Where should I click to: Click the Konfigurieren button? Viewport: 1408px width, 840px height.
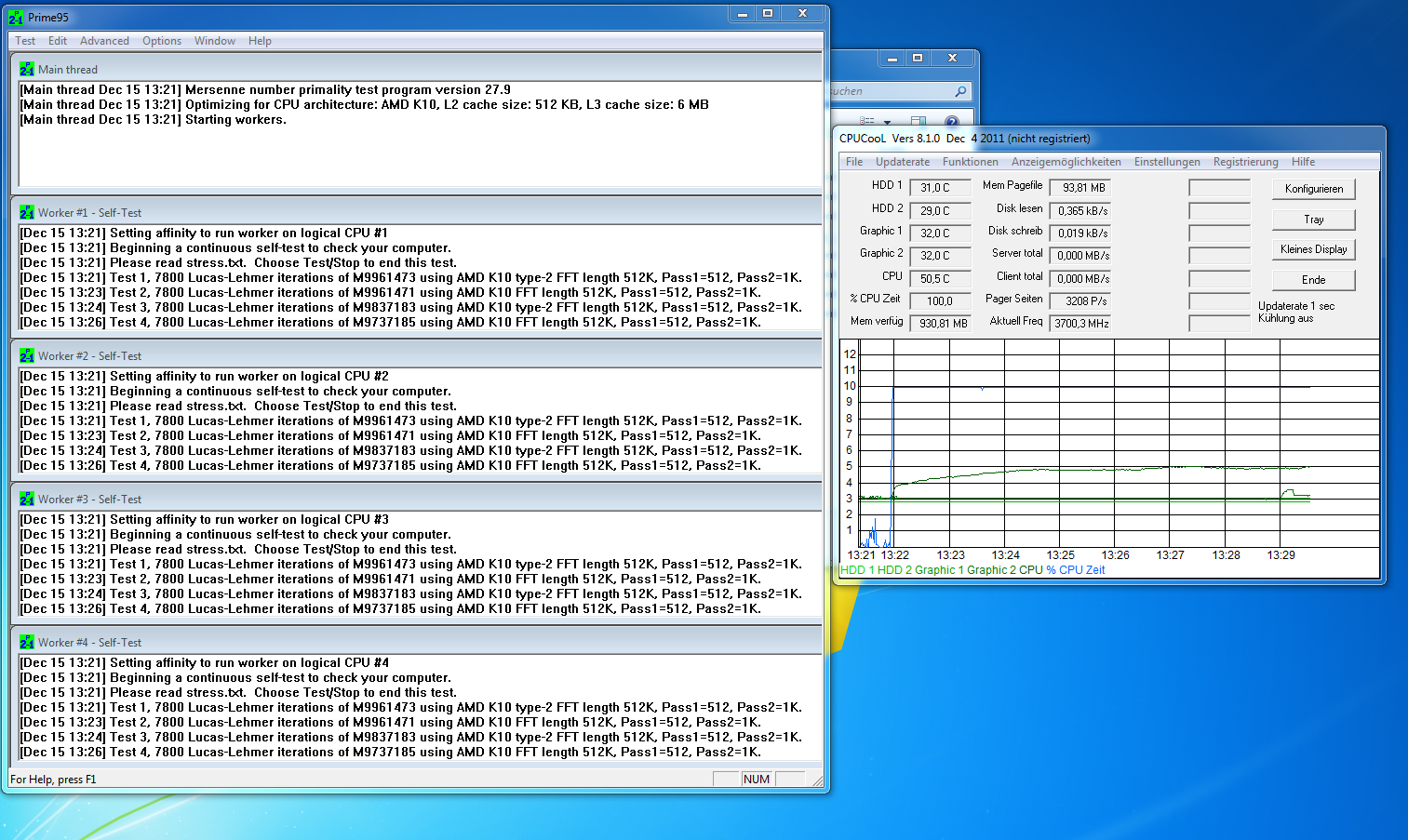pos(1314,189)
